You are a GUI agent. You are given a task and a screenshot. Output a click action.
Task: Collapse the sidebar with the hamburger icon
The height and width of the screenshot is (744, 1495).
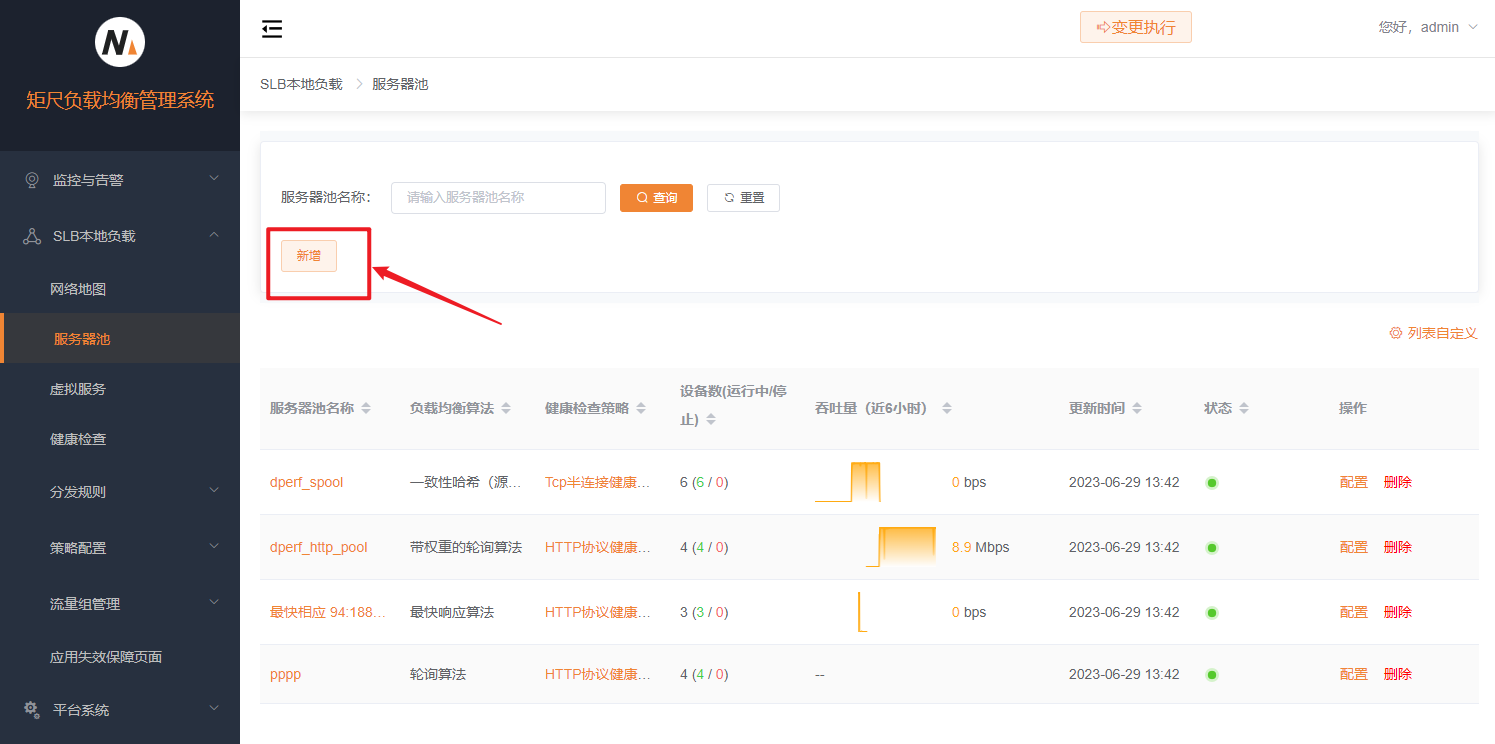point(272,29)
